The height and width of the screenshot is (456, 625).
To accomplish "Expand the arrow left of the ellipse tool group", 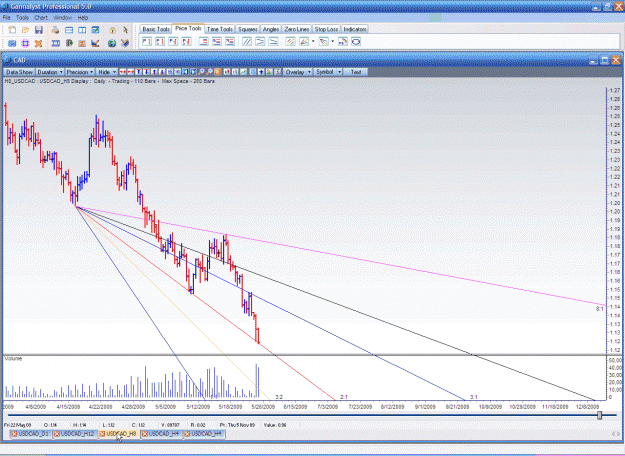I will [x=333, y=41].
